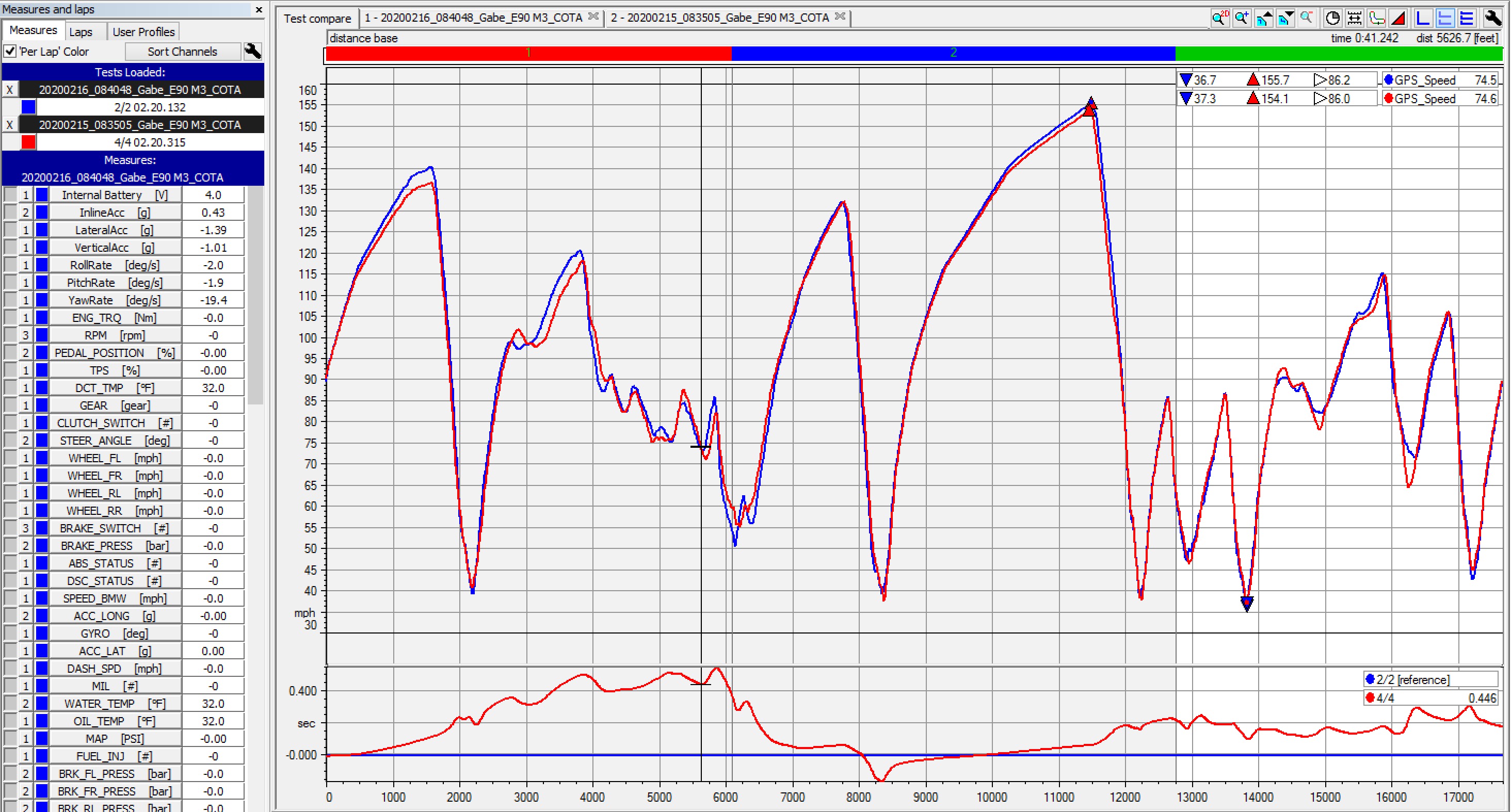The image size is (1511, 812).
Task: Open the User Profiles tab
Action: 143,31
